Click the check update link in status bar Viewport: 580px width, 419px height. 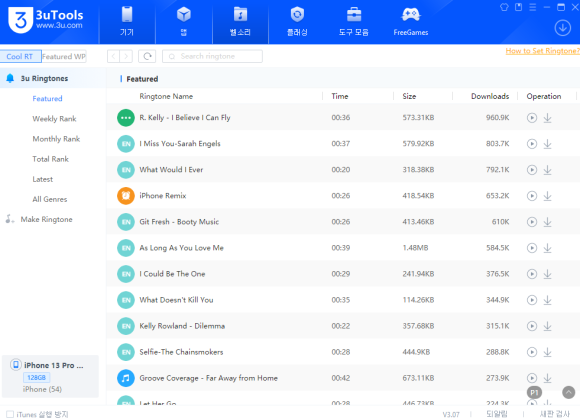click(554, 414)
